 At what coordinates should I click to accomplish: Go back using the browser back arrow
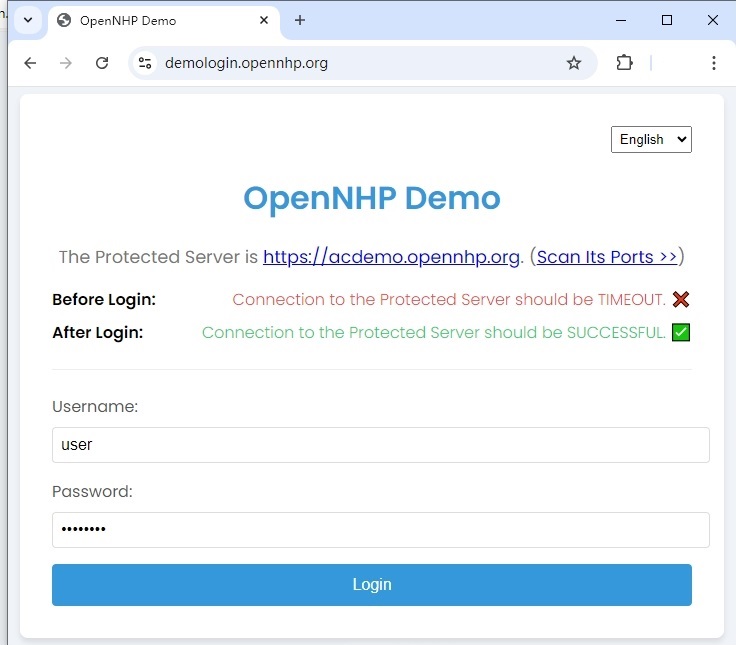click(31, 63)
